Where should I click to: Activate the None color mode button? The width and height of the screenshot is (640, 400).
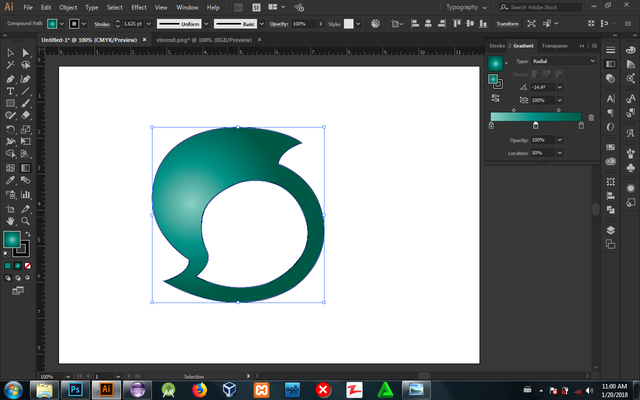(x=26, y=266)
